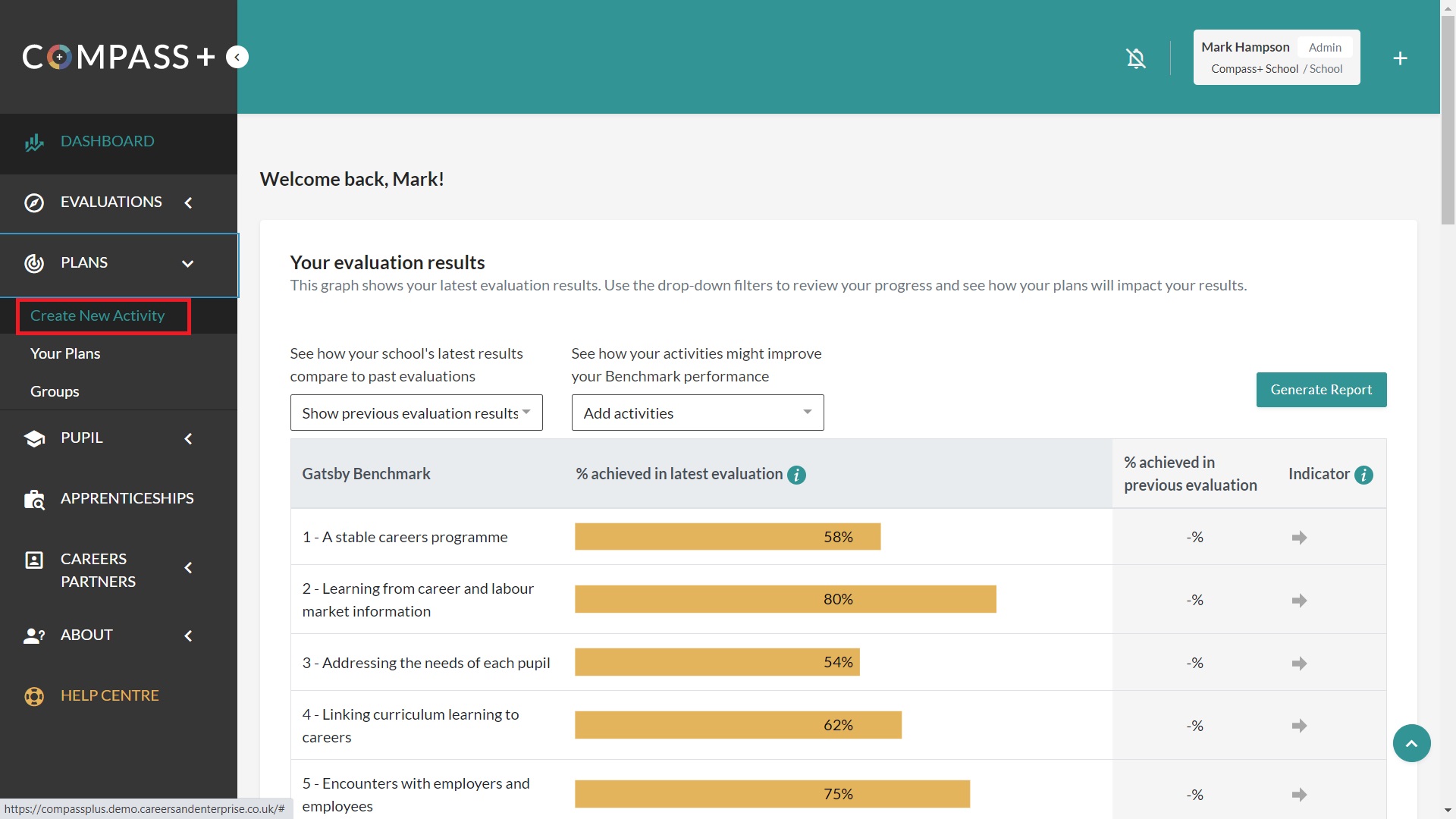
Task: Click the Compass+ logo
Action: [118, 58]
